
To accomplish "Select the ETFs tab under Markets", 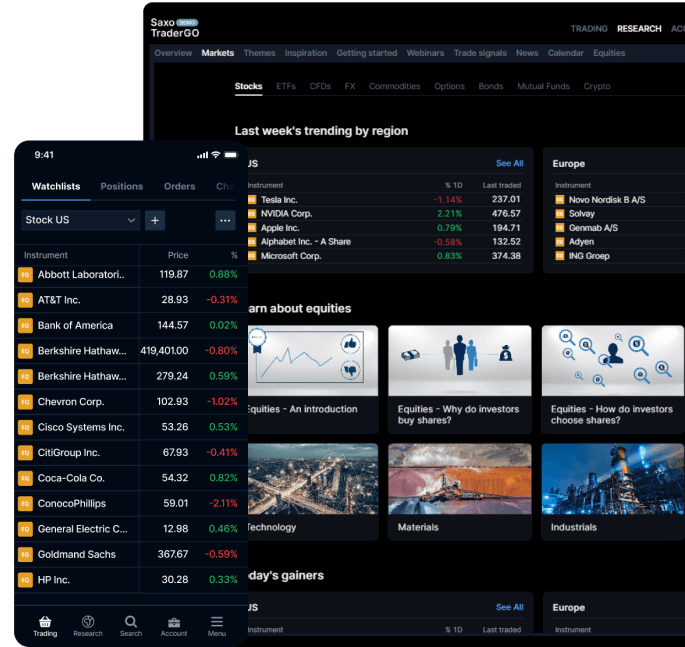I will coord(286,86).
